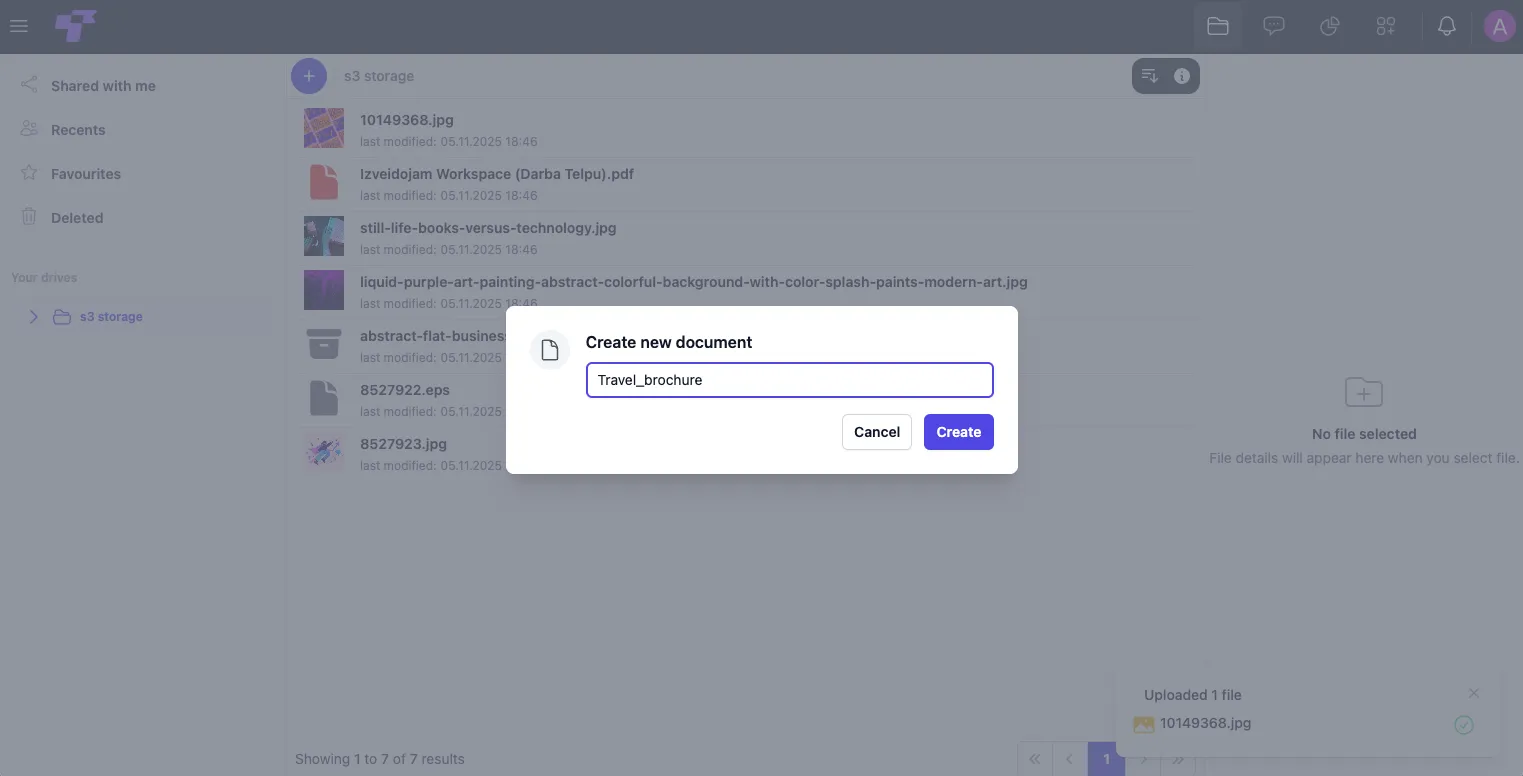1523x776 pixels.
Task: Click the app logo in header
Action: point(76,26)
